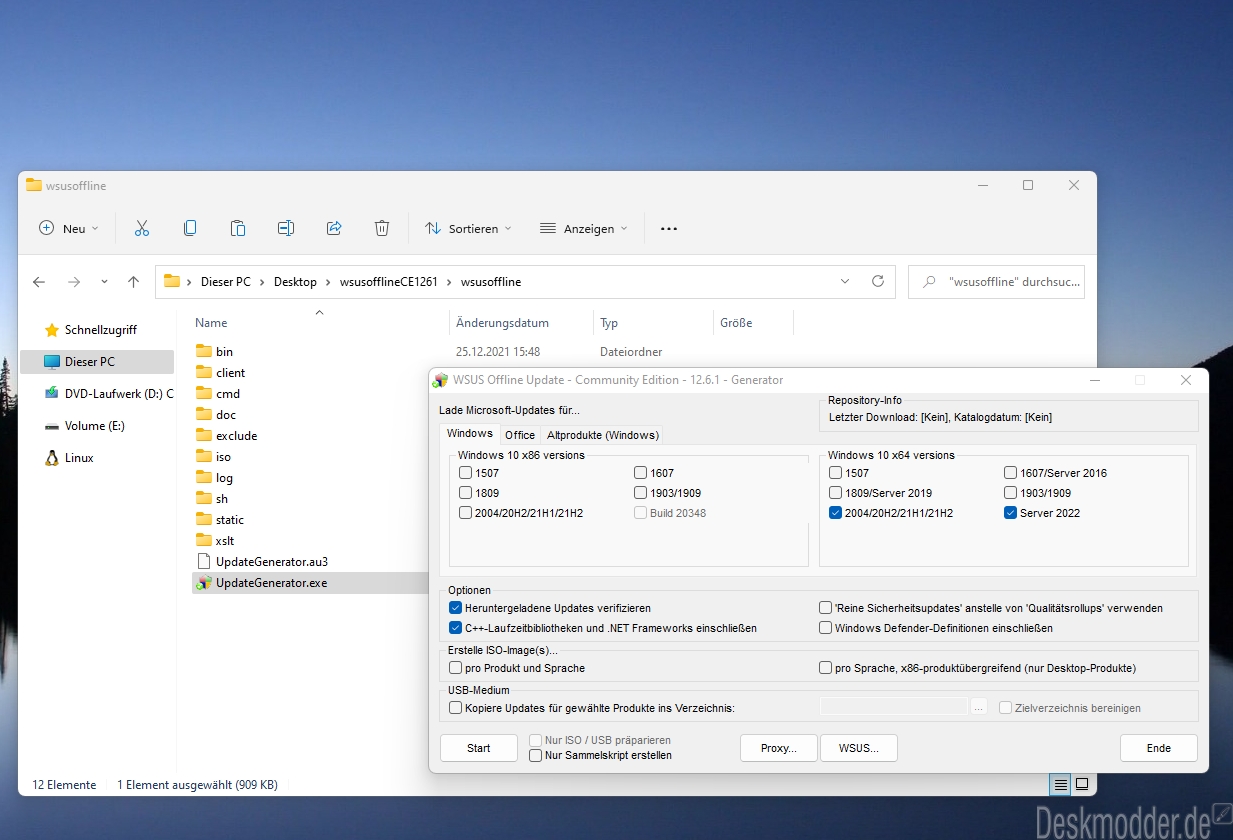1233x840 pixels.
Task: Click wsusofflineCE1261 in the breadcrumb path
Action: pos(389,282)
